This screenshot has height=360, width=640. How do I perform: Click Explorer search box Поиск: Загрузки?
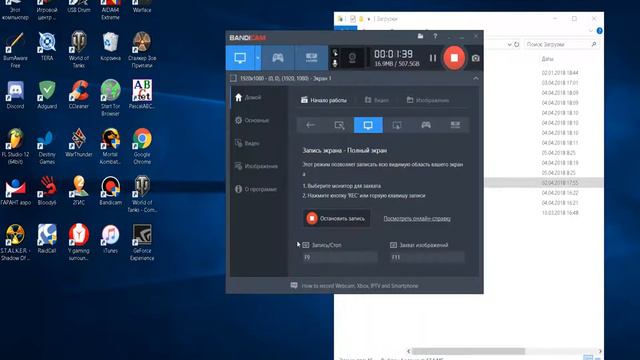561,44
